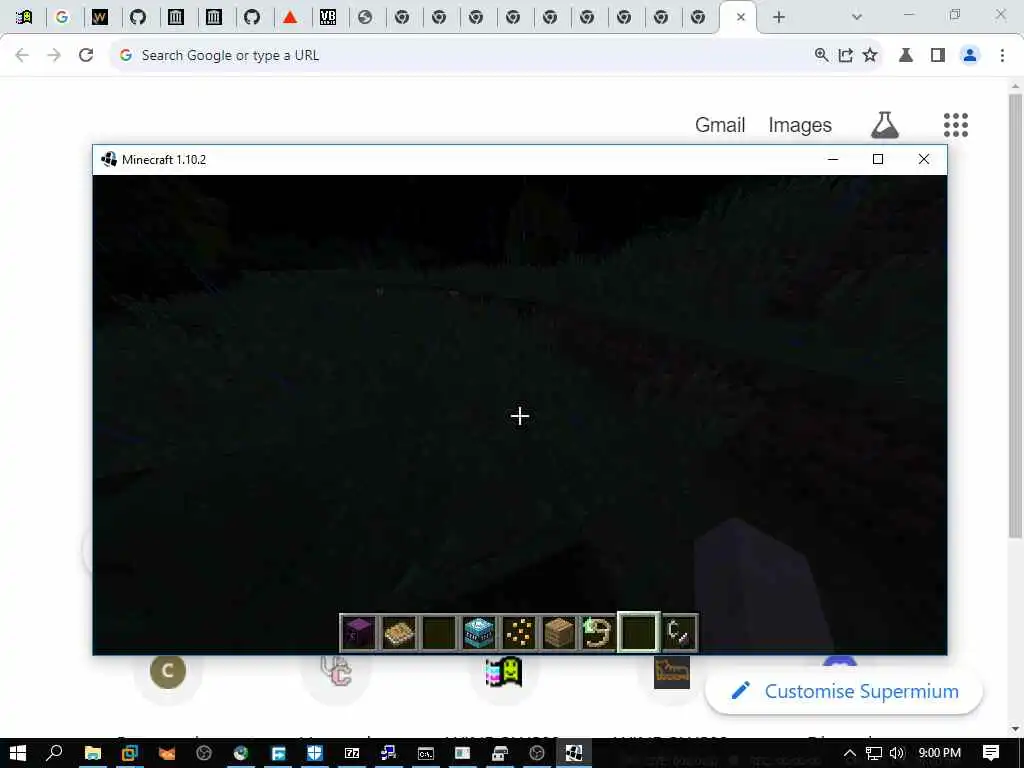Open the volume control in tray
The height and width of the screenshot is (768, 1024).
897,753
